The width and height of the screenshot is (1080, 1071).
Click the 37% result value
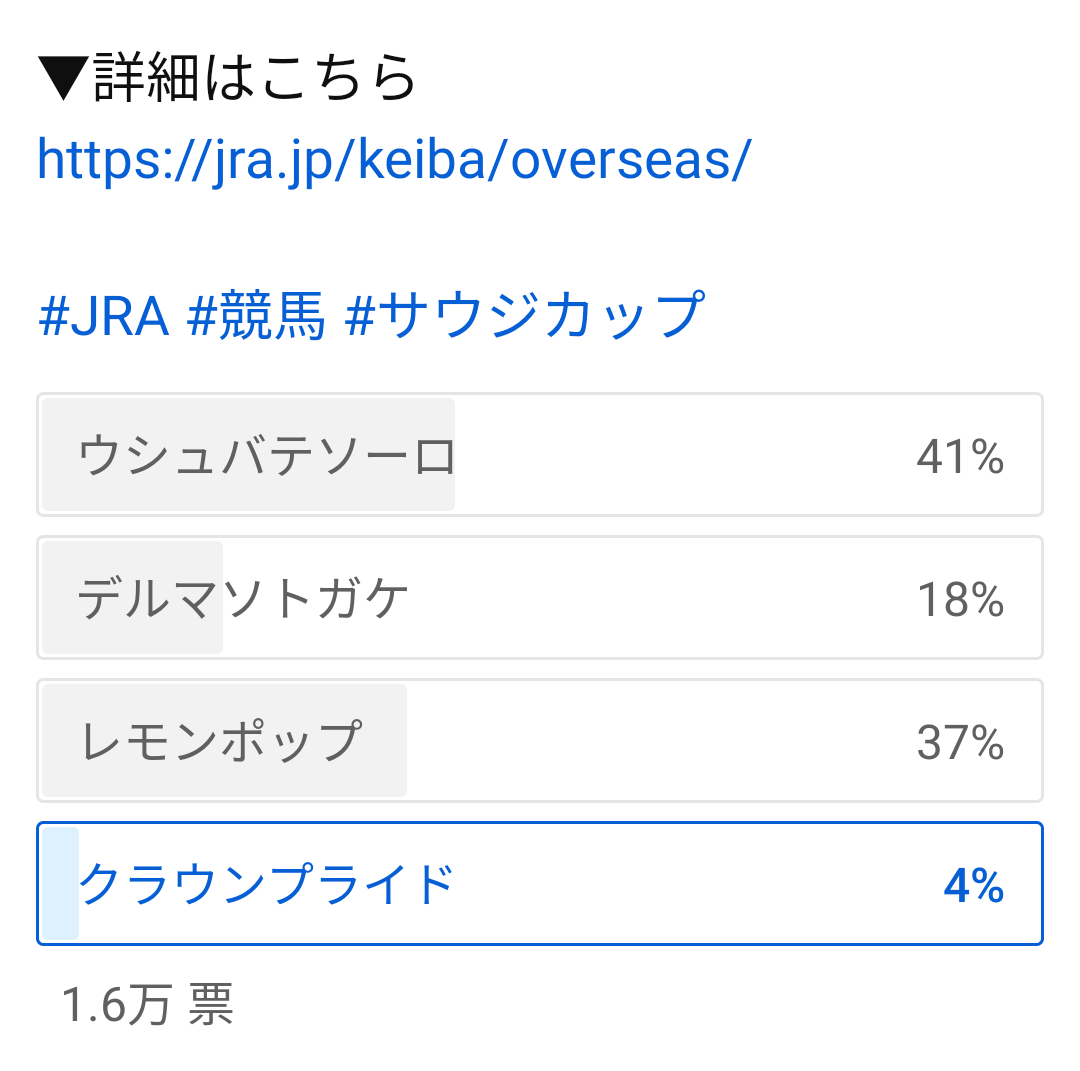pos(960,743)
